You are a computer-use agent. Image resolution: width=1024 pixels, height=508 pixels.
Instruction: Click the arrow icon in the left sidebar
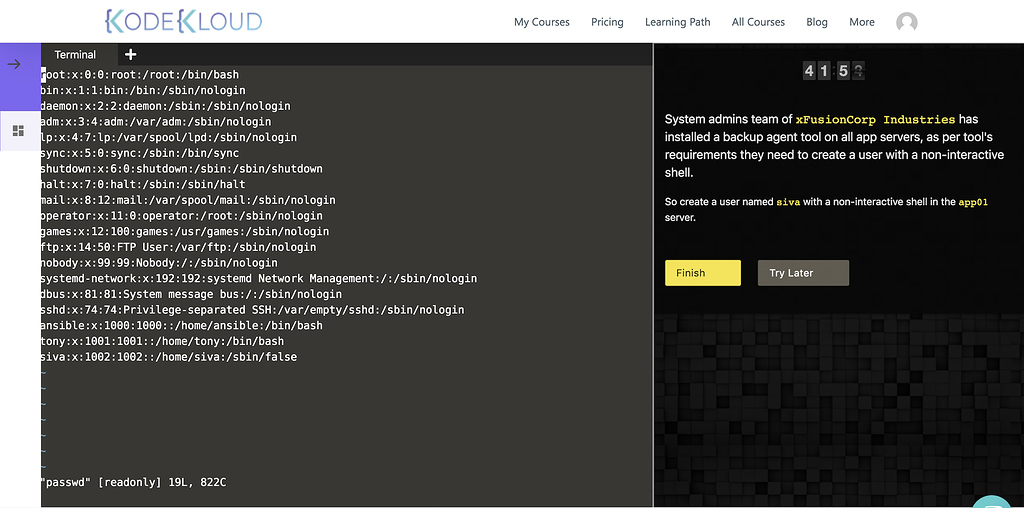click(14, 64)
